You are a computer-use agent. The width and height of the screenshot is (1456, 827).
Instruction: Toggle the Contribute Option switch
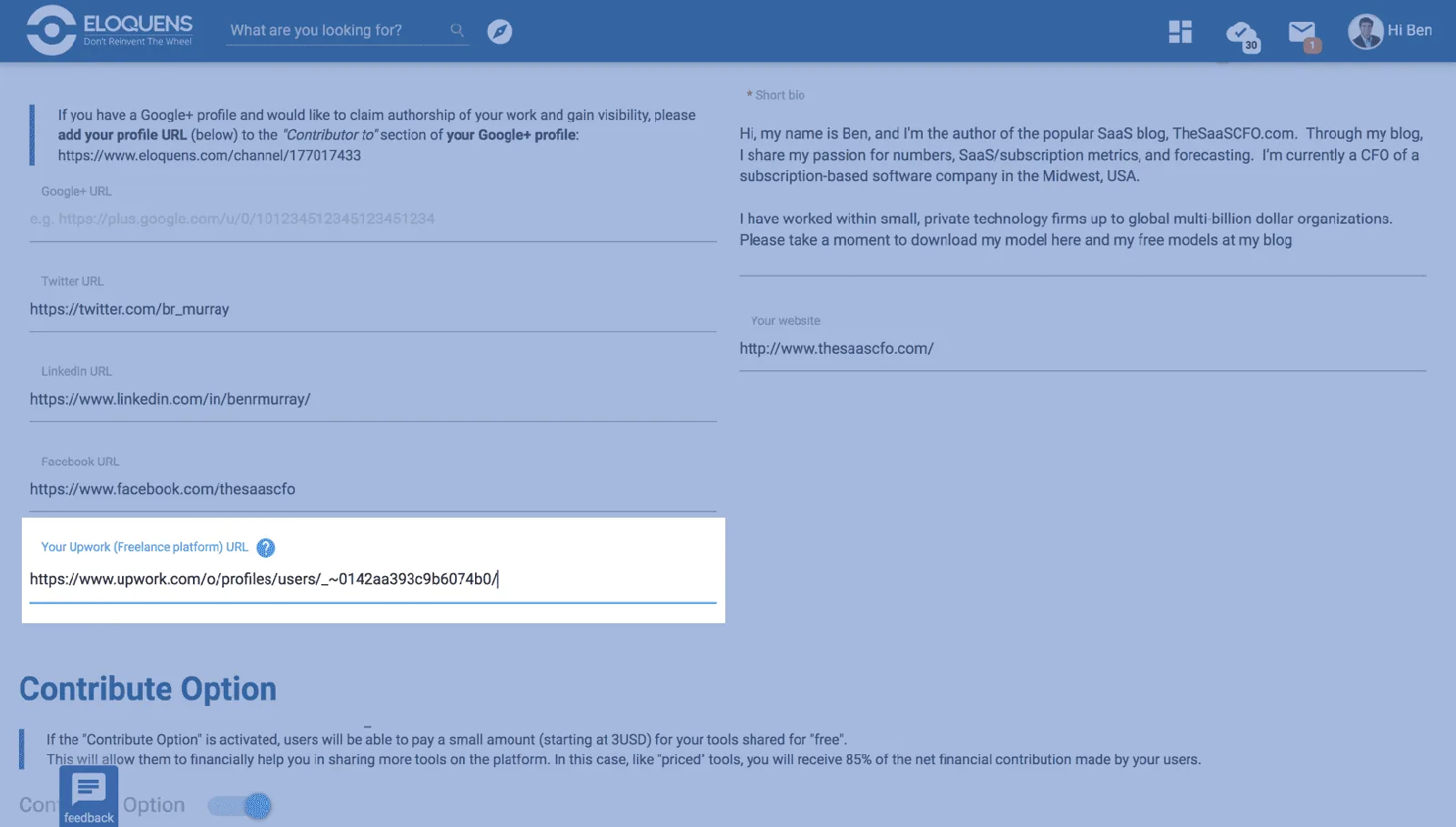240,805
